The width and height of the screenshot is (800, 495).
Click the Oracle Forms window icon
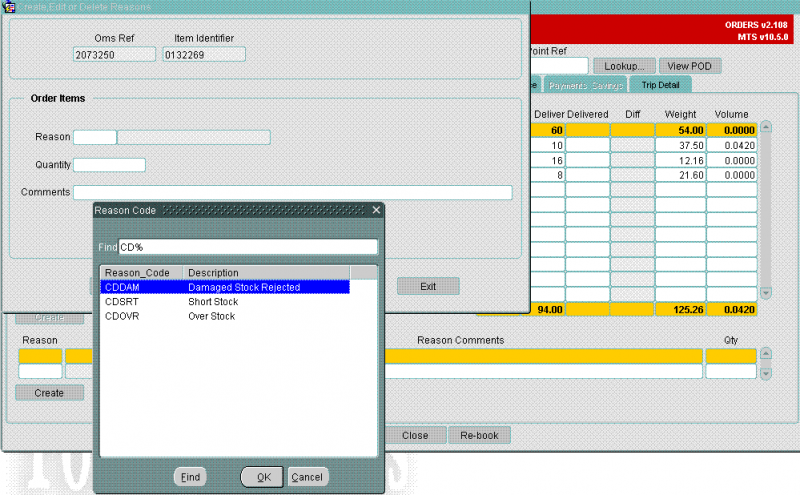pyautogui.click(x=9, y=7)
